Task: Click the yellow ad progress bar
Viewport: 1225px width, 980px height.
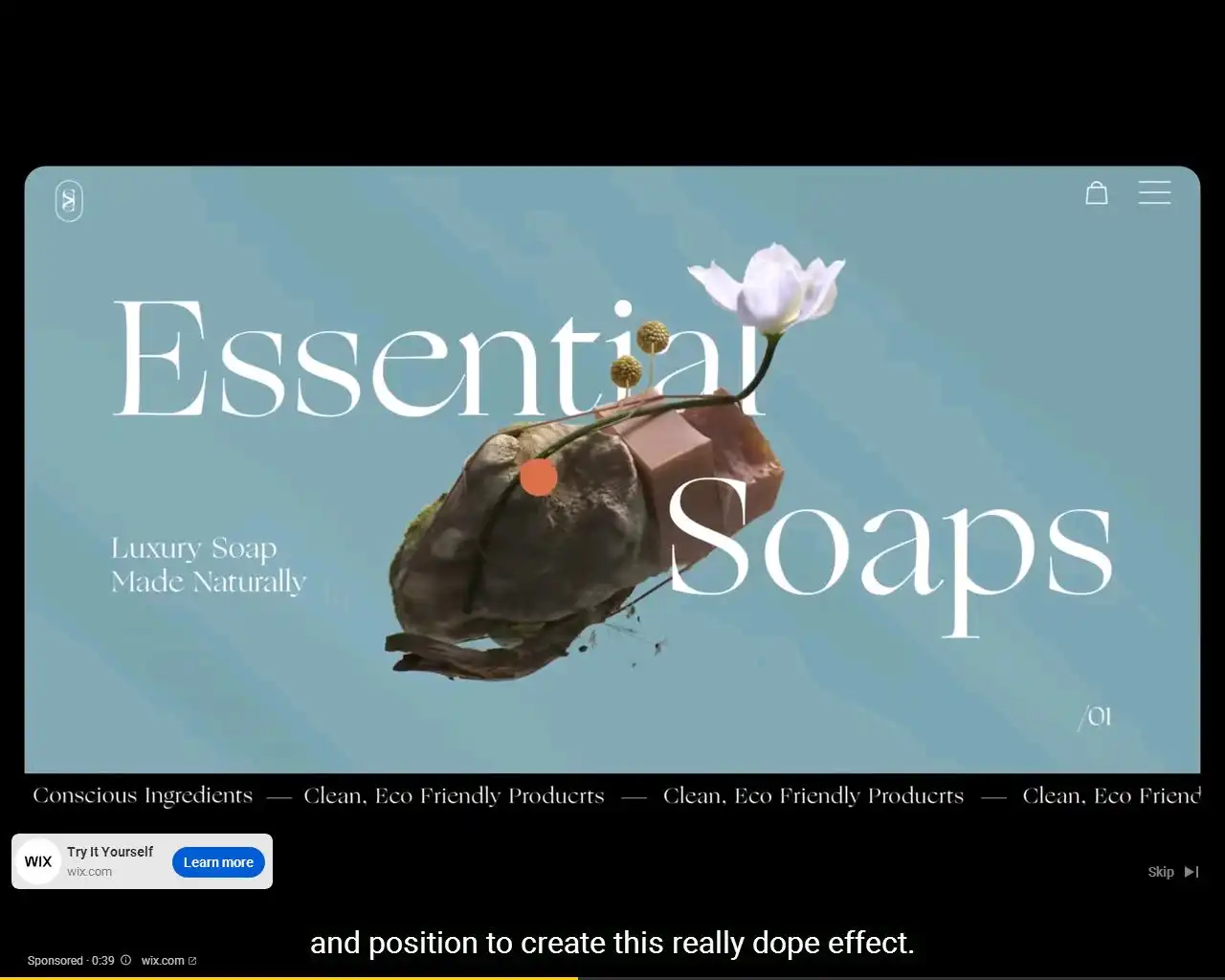Action: pos(289,977)
